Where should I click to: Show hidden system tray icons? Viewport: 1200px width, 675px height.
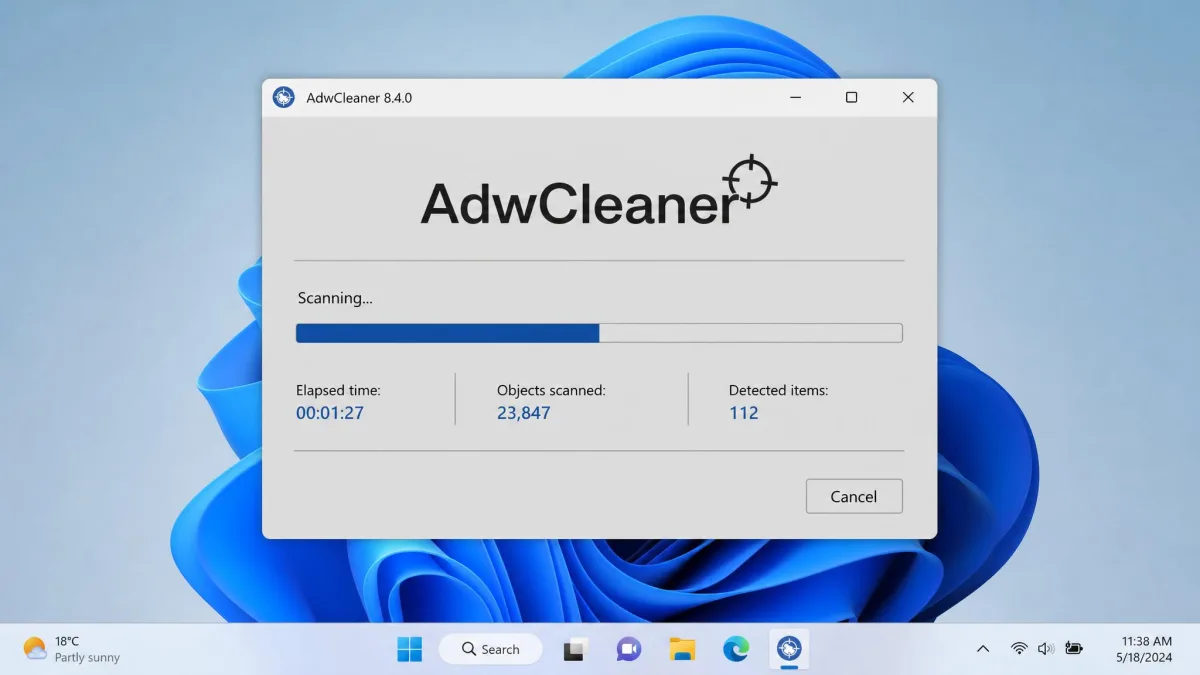tap(983, 649)
